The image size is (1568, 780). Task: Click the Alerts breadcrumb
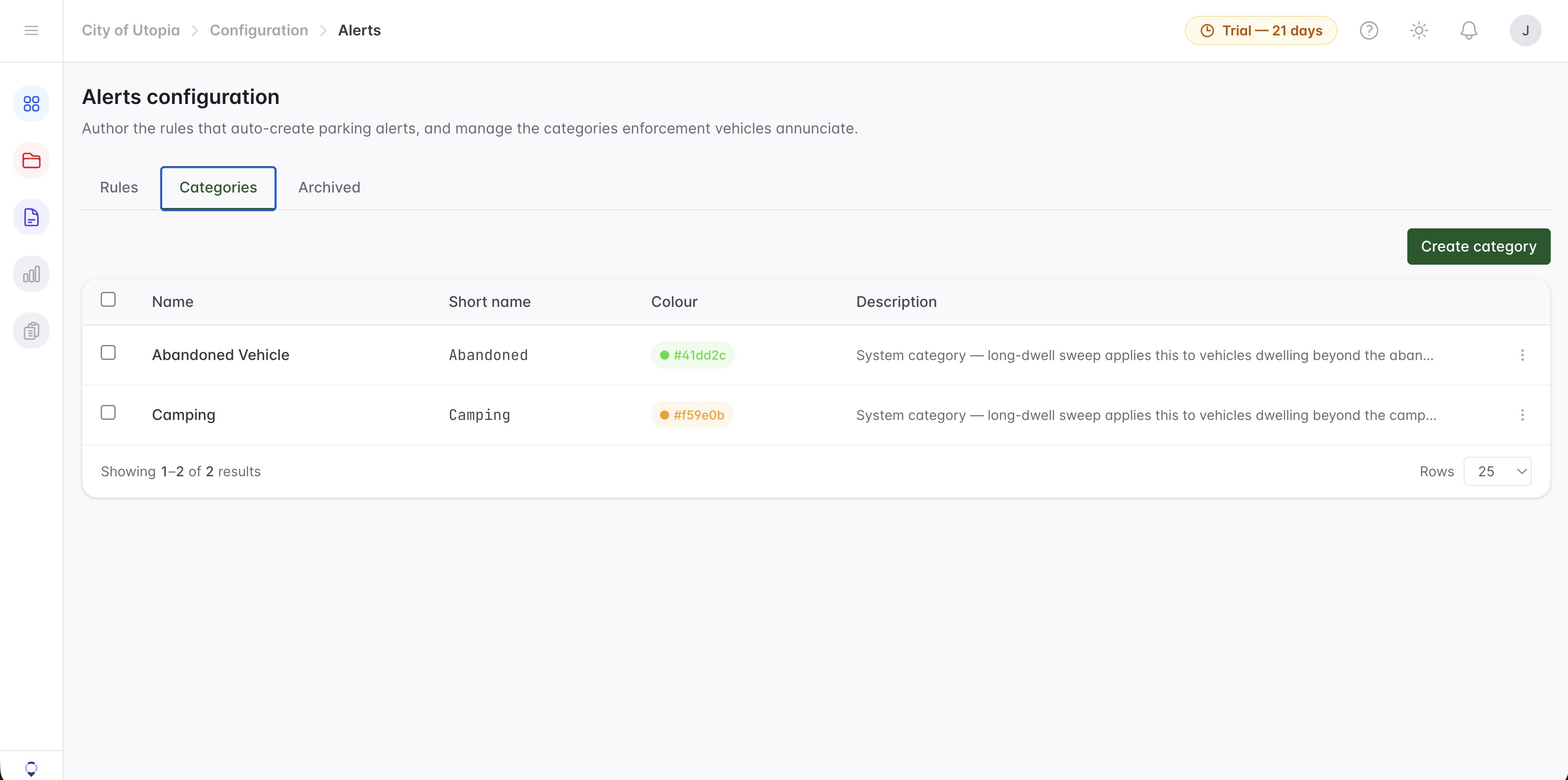coord(360,30)
